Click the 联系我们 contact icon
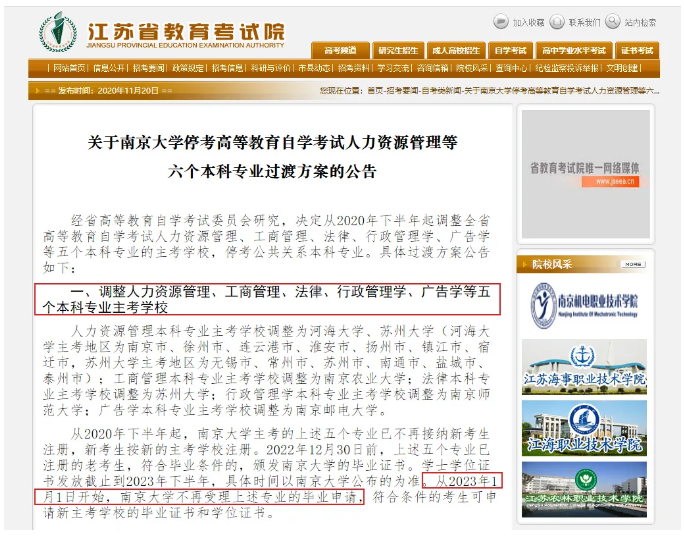Screen dimensions: 684x536 557,21
